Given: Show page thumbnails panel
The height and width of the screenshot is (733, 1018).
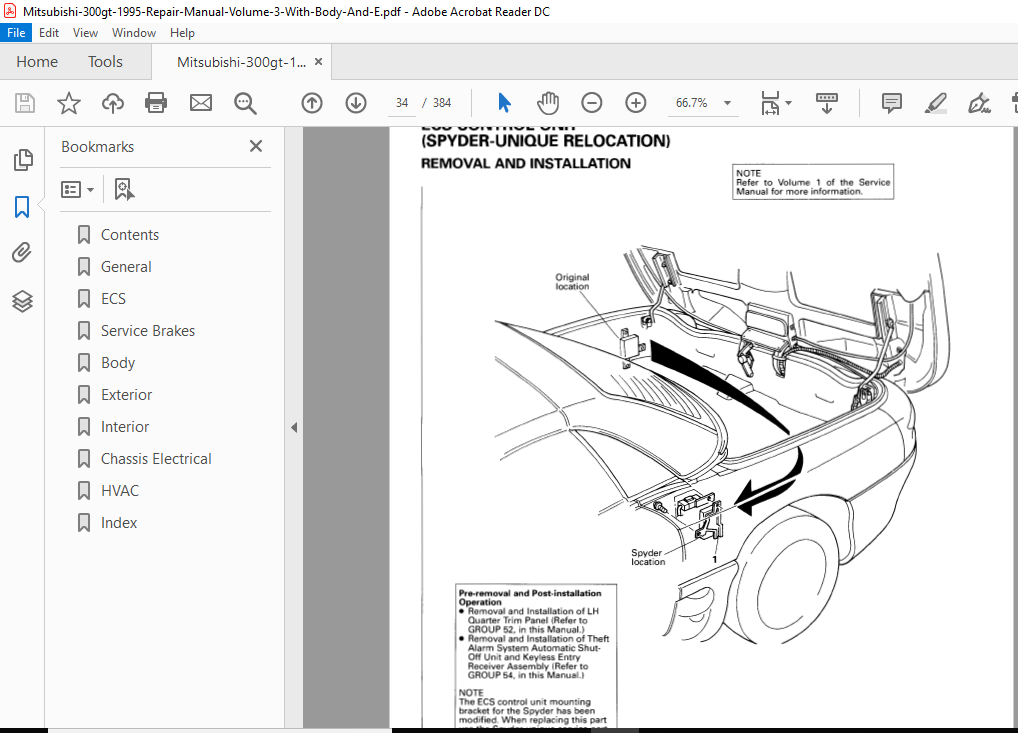Looking at the screenshot, I should 23,160.
